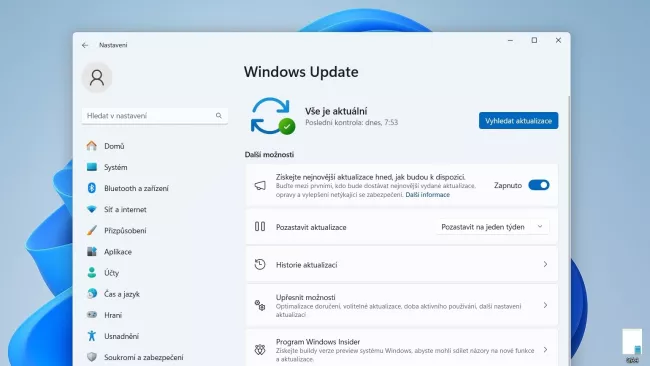The width and height of the screenshot is (650, 366).
Task: Open the Další informace link
Action: pos(427,195)
